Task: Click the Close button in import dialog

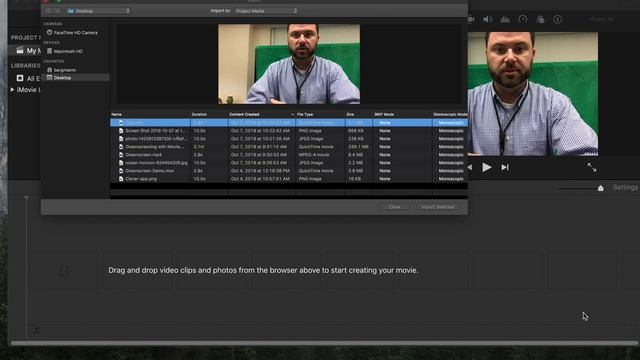Action: [x=394, y=207]
